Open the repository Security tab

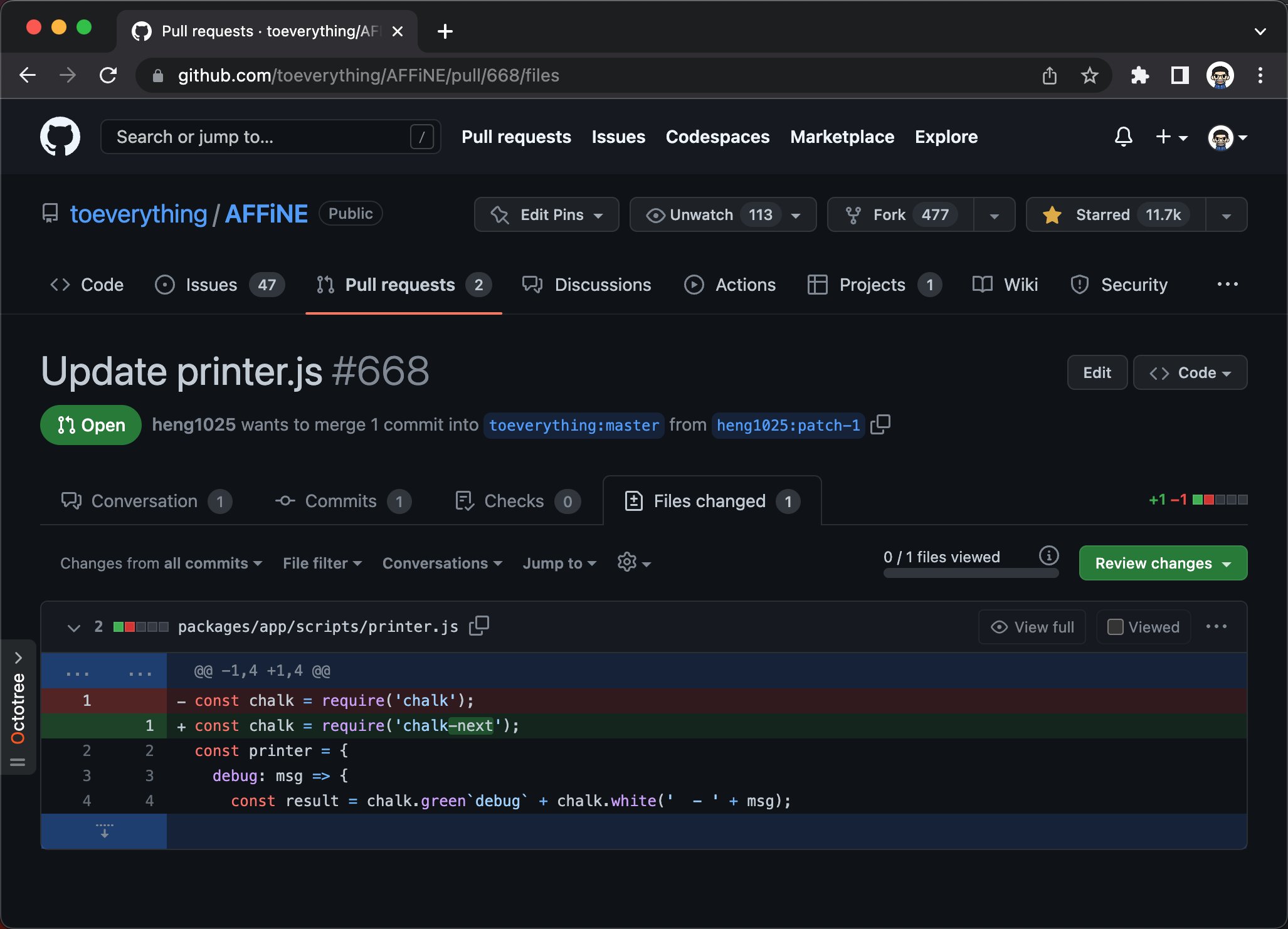tap(1119, 285)
